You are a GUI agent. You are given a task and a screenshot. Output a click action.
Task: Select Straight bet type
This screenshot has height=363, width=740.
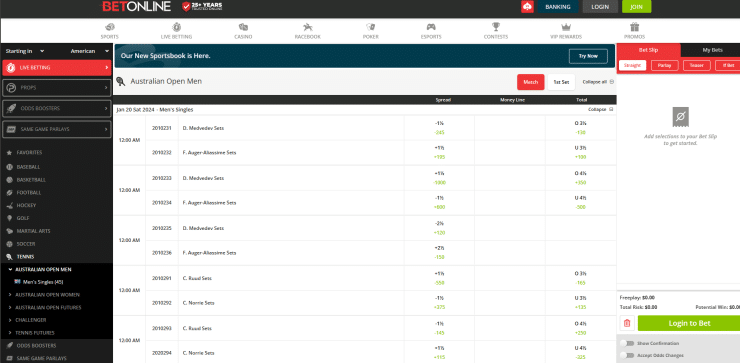(632, 66)
